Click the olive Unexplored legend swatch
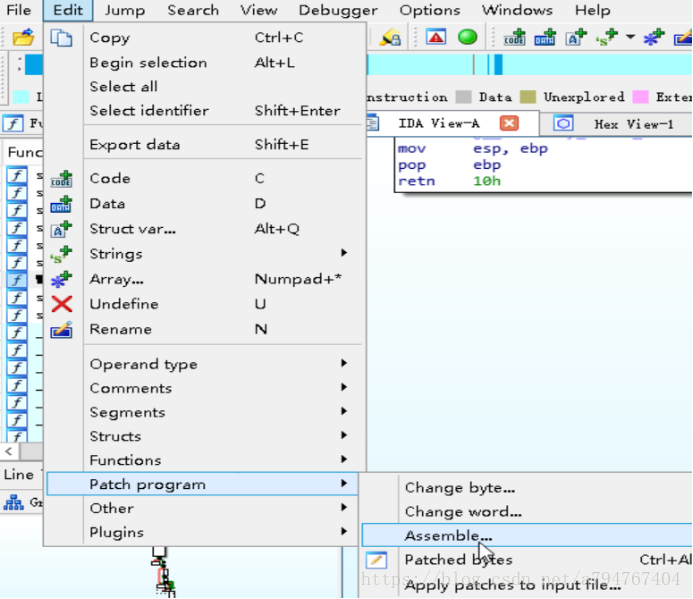The width and height of the screenshot is (693, 599). coord(527,97)
